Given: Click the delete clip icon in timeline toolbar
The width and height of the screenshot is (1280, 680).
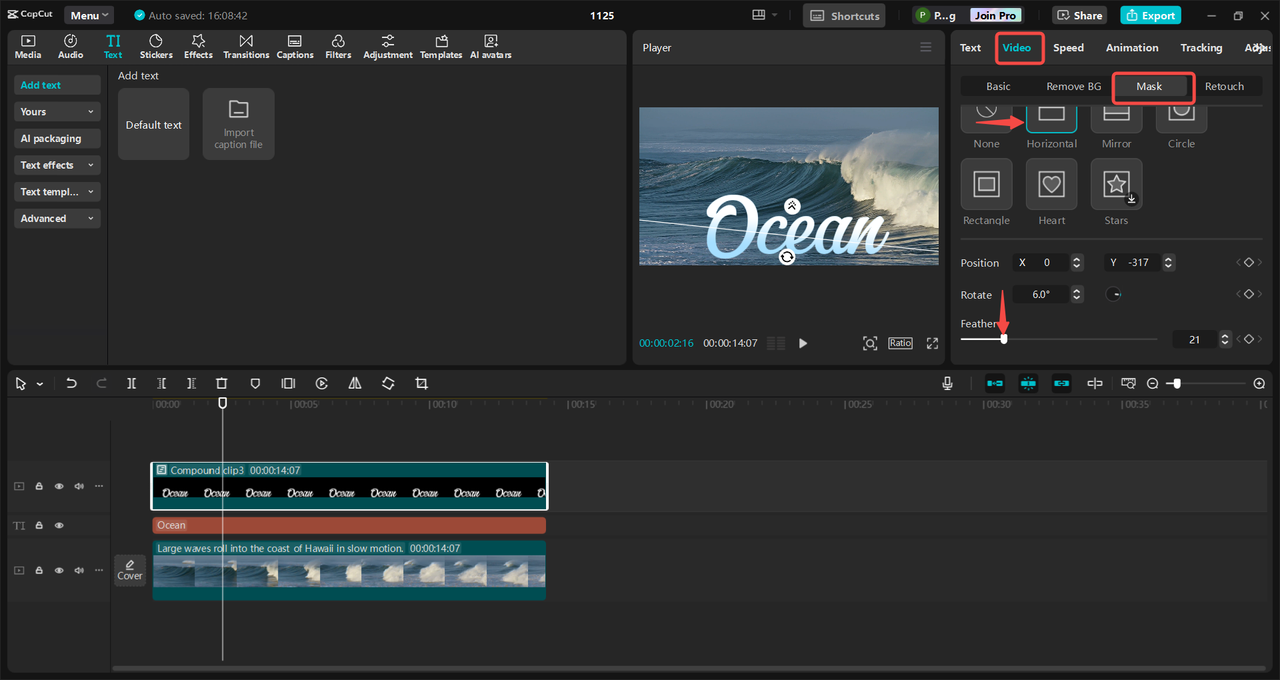Looking at the screenshot, I should 222,384.
